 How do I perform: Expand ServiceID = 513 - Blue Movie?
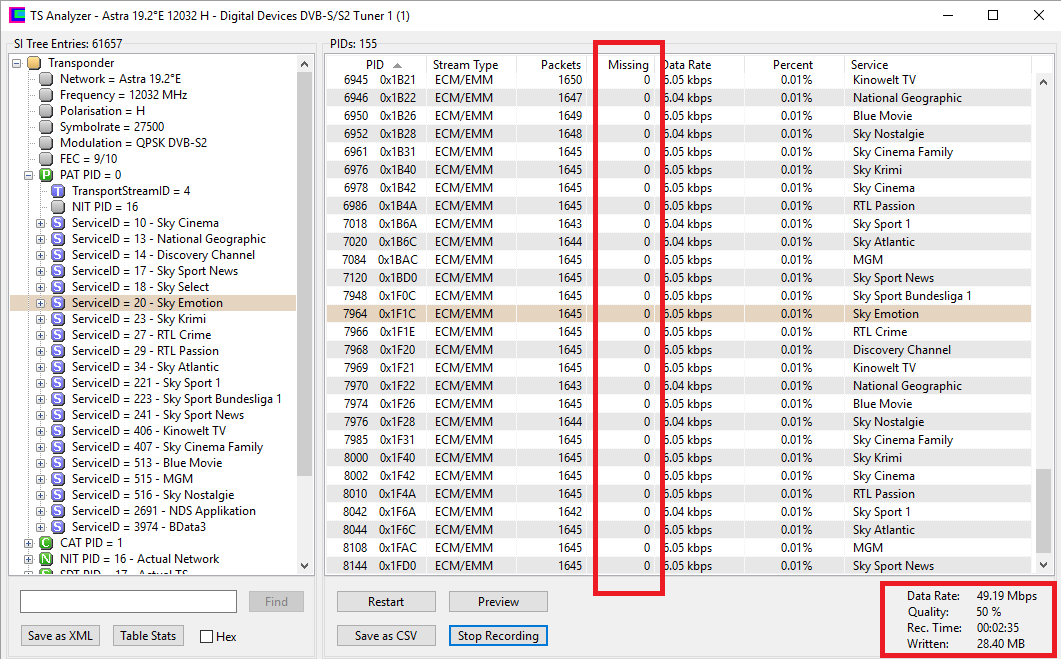pyautogui.click(x=41, y=463)
